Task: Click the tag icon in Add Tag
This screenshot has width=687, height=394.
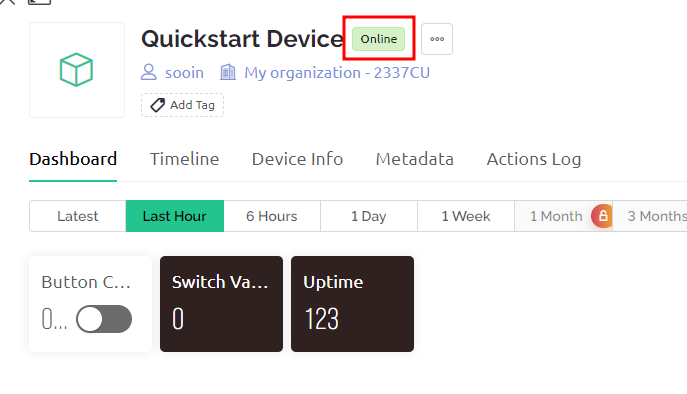Action: [157, 105]
